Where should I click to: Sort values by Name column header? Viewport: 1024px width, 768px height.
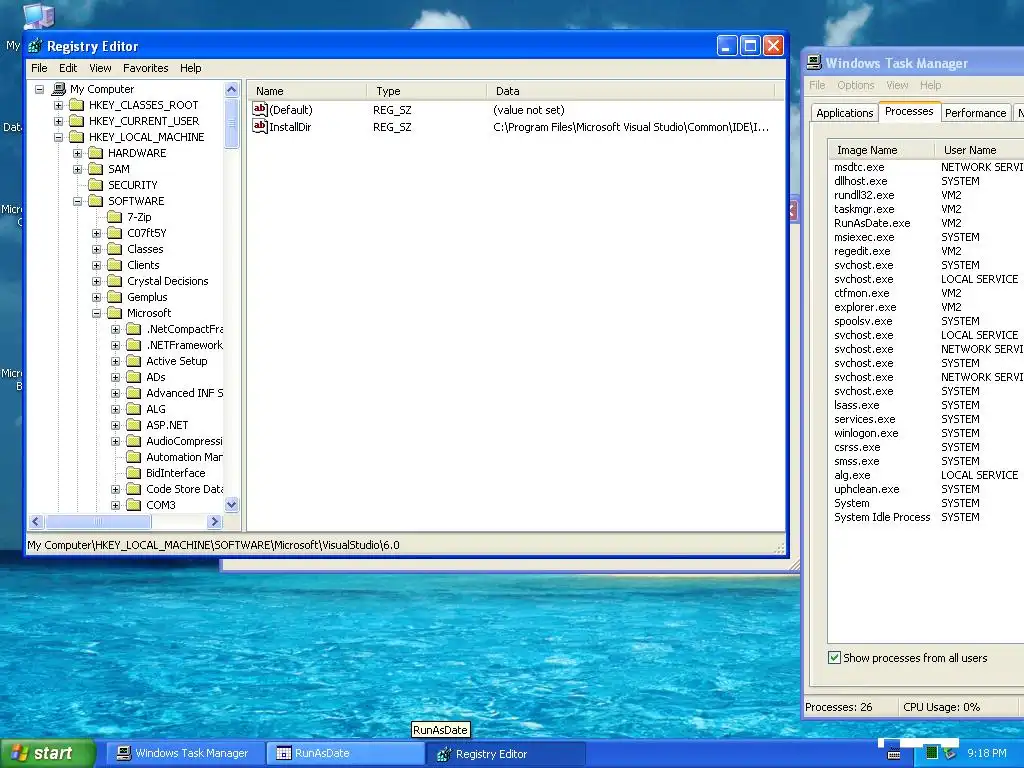(x=306, y=91)
